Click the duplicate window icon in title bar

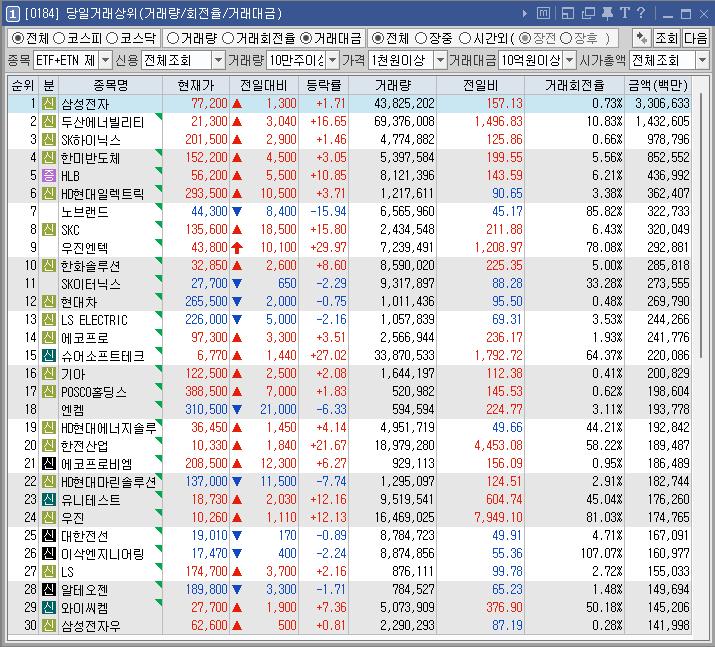(588, 13)
